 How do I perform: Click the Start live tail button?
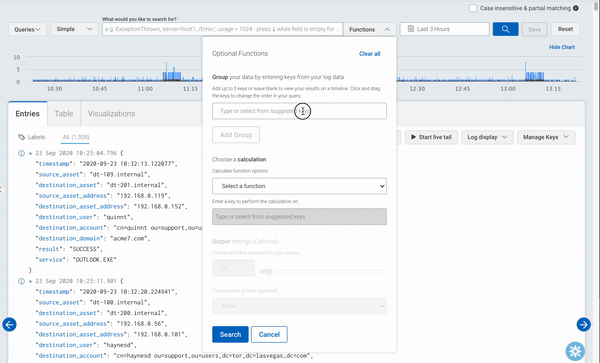[431, 137]
